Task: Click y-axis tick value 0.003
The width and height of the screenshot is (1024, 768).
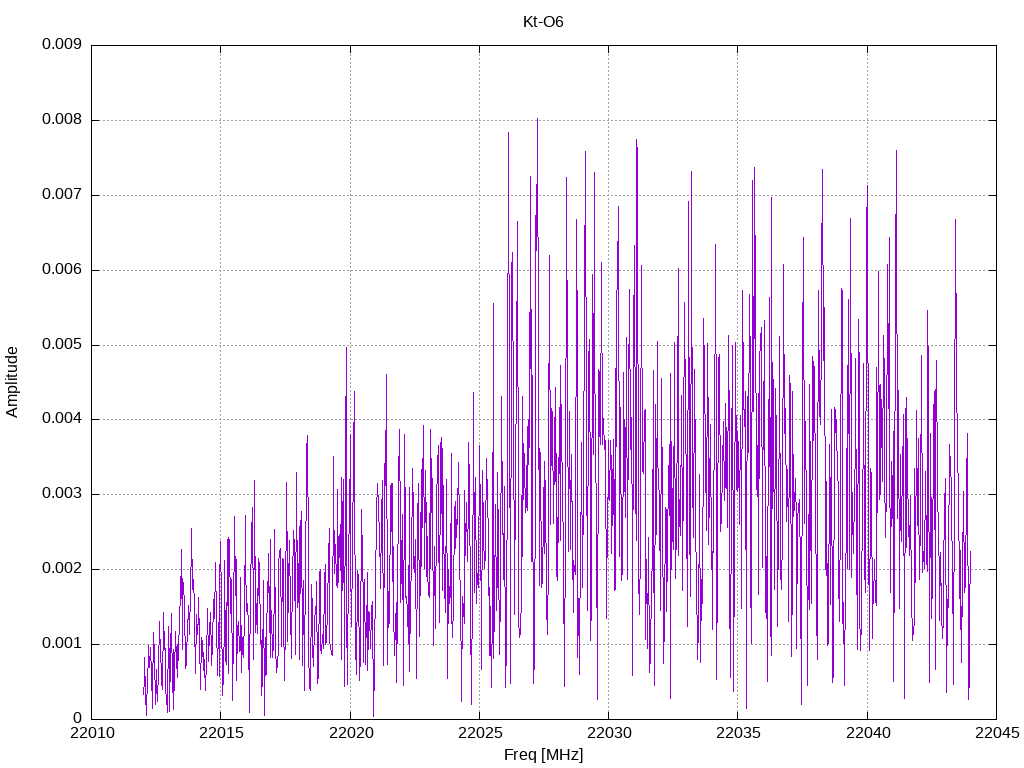Action: click(x=62, y=493)
